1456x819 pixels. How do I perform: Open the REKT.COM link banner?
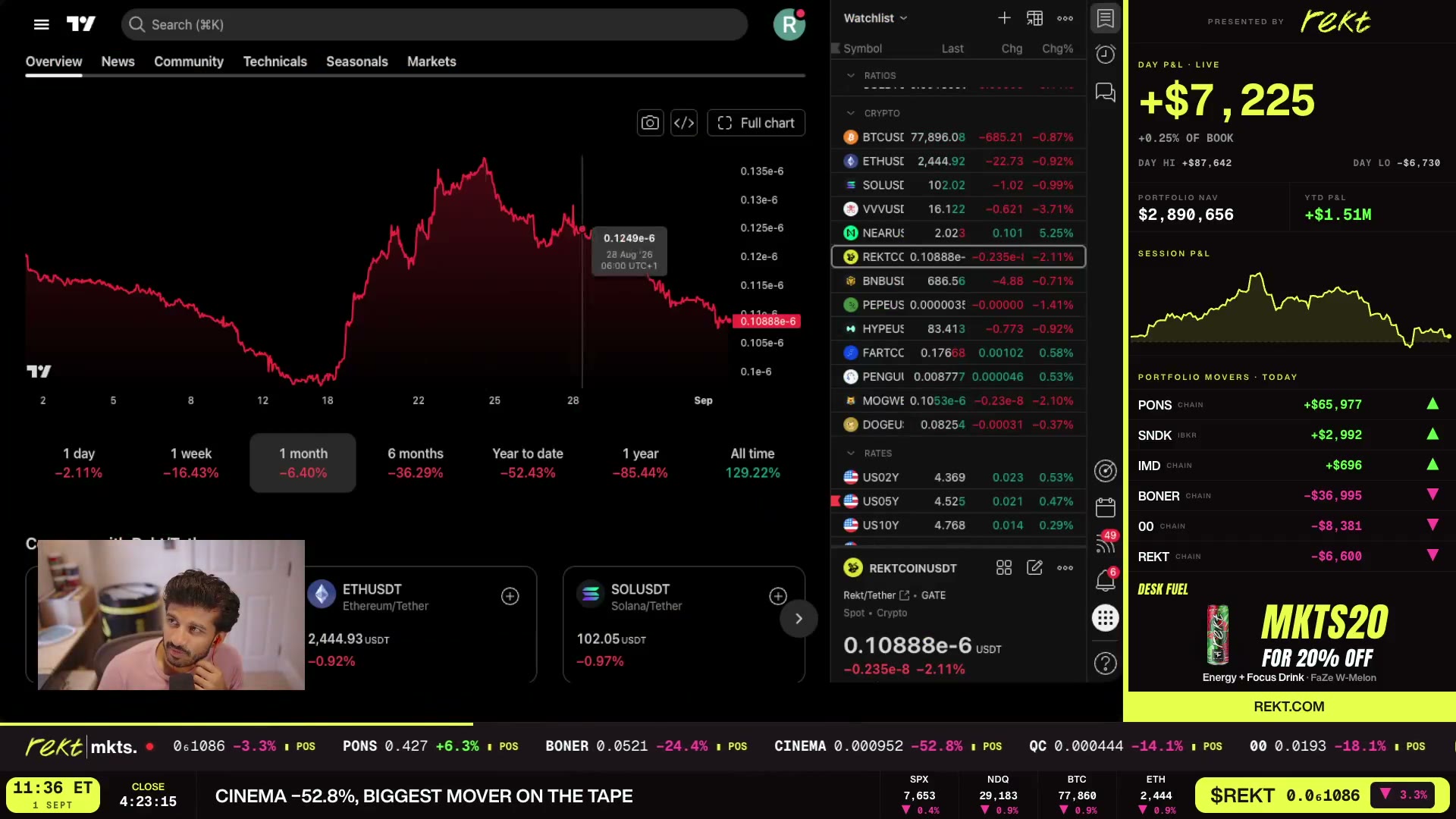(1288, 707)
